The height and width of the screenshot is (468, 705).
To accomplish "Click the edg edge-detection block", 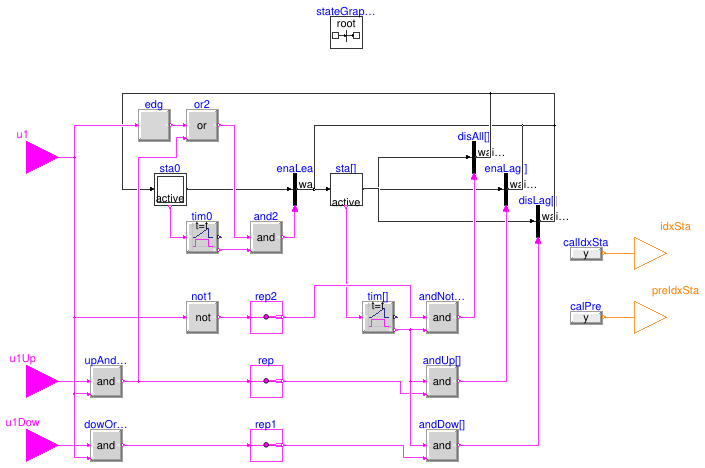I will (154, 125).
